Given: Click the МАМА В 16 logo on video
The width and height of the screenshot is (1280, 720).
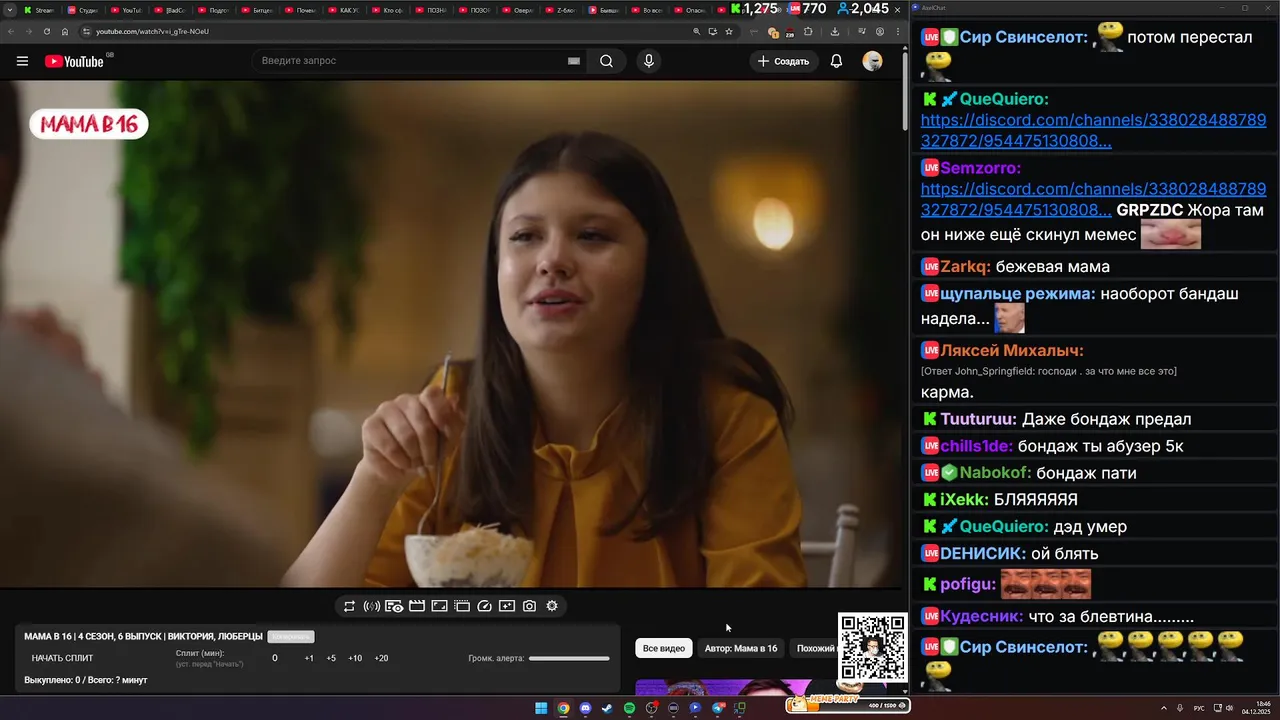Looking at the screenshot, I should coord(89,124).
